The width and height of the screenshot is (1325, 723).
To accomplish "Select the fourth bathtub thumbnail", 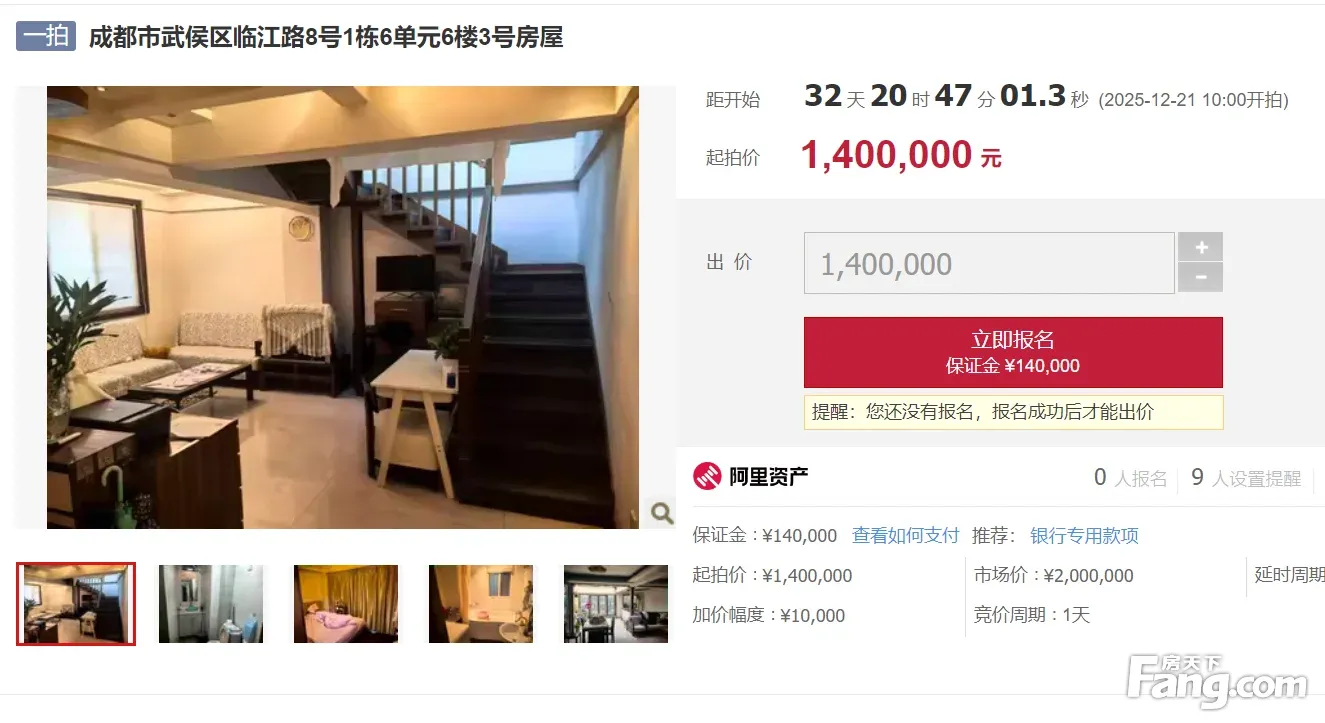I will pos(481,603).
